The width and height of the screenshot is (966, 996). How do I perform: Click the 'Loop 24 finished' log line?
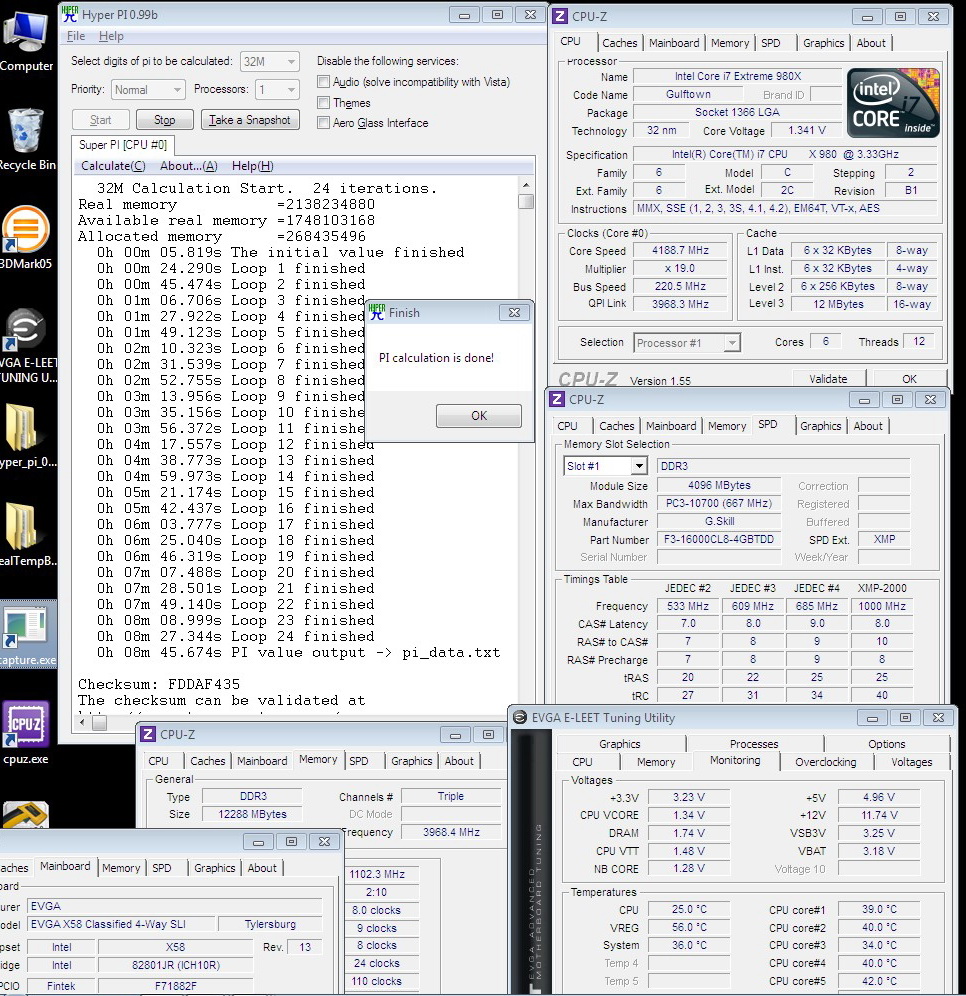(236, 636)
